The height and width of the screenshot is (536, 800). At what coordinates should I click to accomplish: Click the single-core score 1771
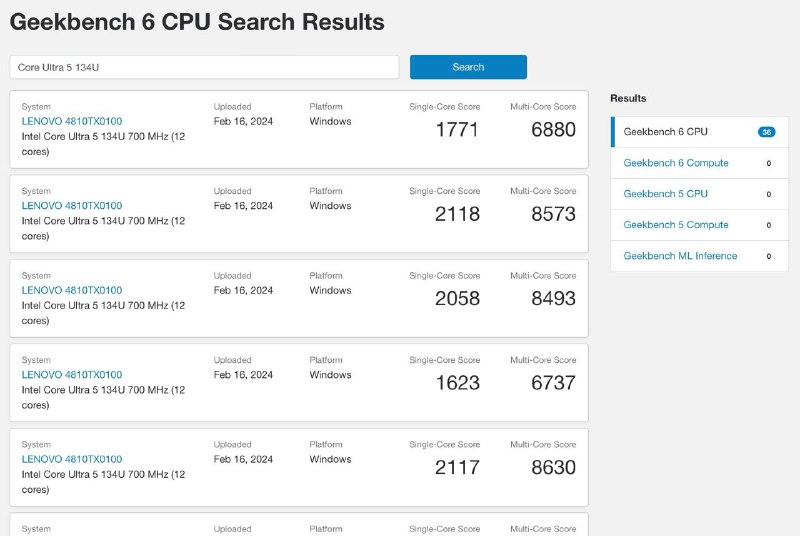tap(457, 130)
